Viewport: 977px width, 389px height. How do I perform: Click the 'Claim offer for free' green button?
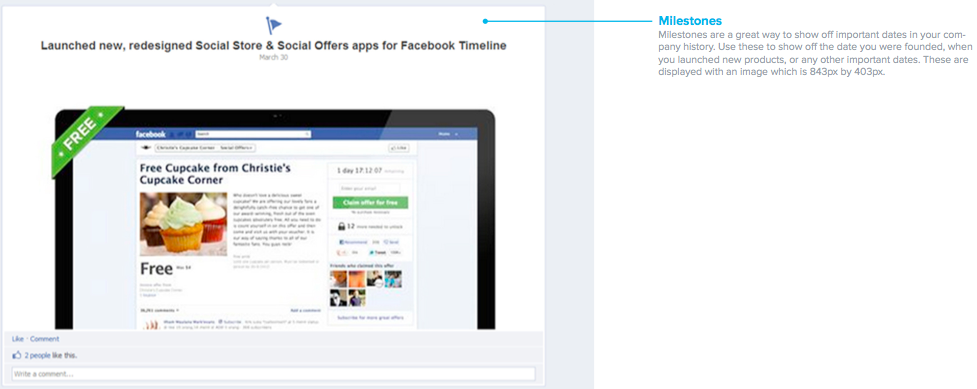(x=370, y=202)
